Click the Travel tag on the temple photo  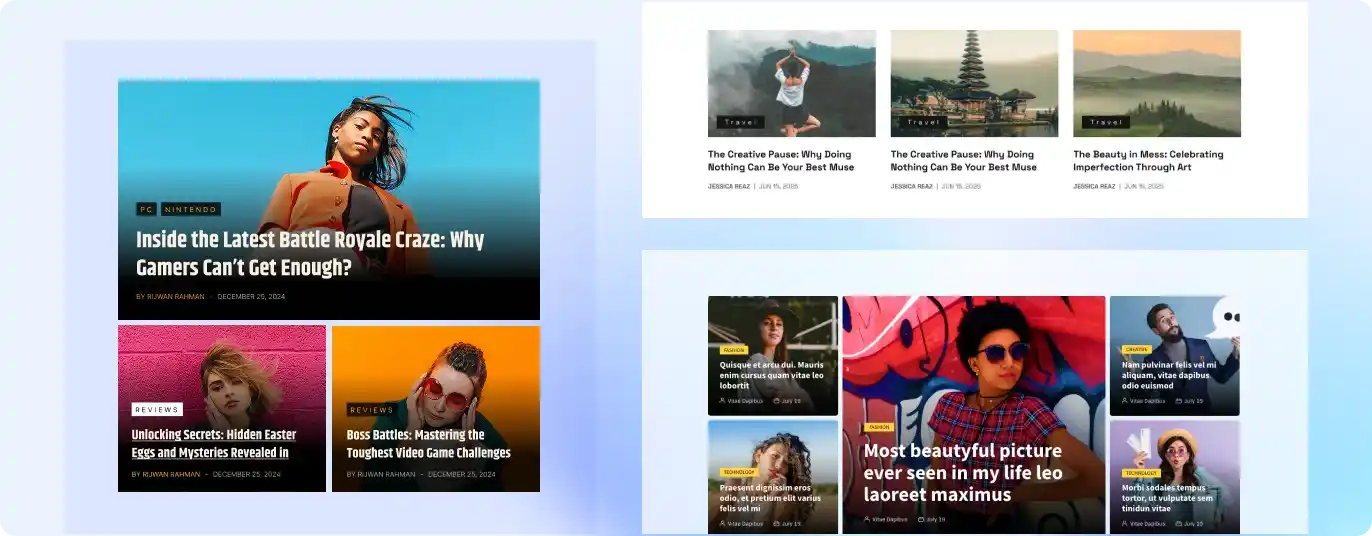[x=922, y=122]
